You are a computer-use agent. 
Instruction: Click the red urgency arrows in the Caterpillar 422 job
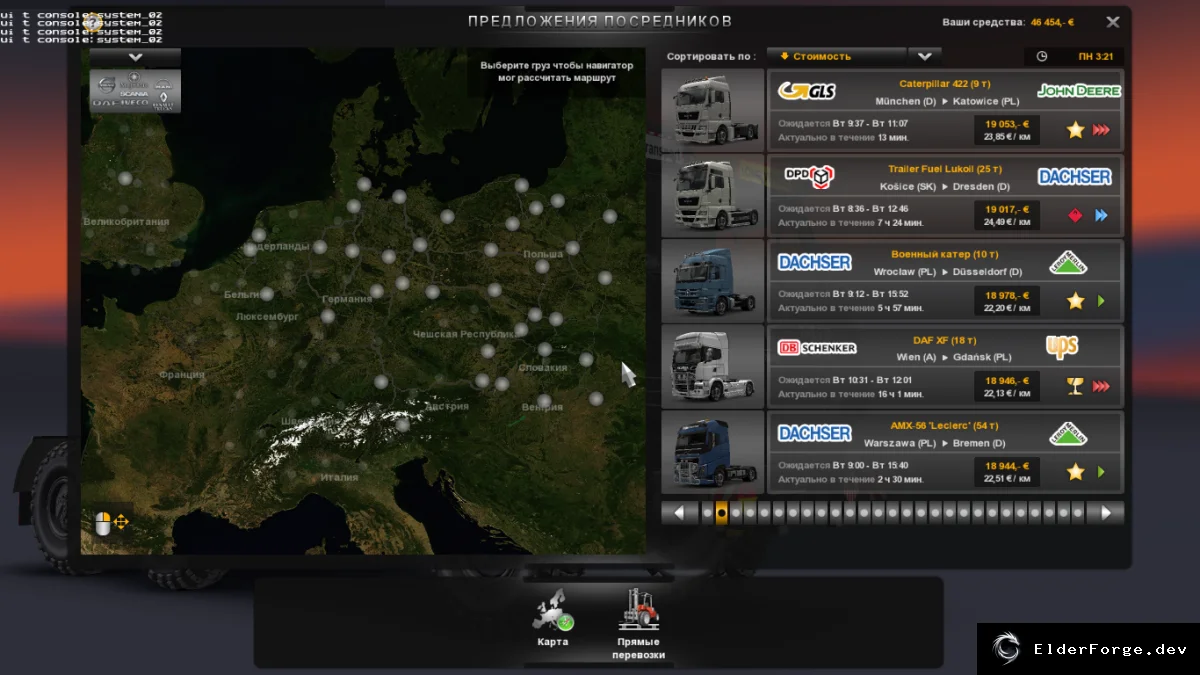[1101, 130]
